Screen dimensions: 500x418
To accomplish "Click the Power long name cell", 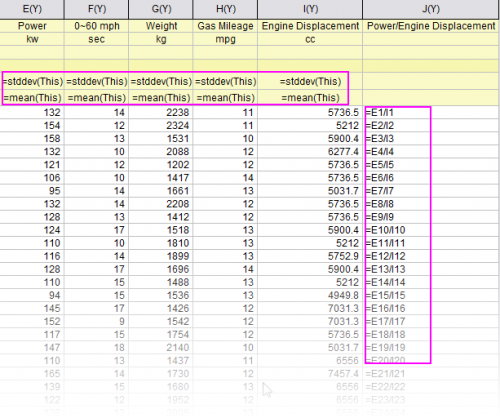I will 32,26.
